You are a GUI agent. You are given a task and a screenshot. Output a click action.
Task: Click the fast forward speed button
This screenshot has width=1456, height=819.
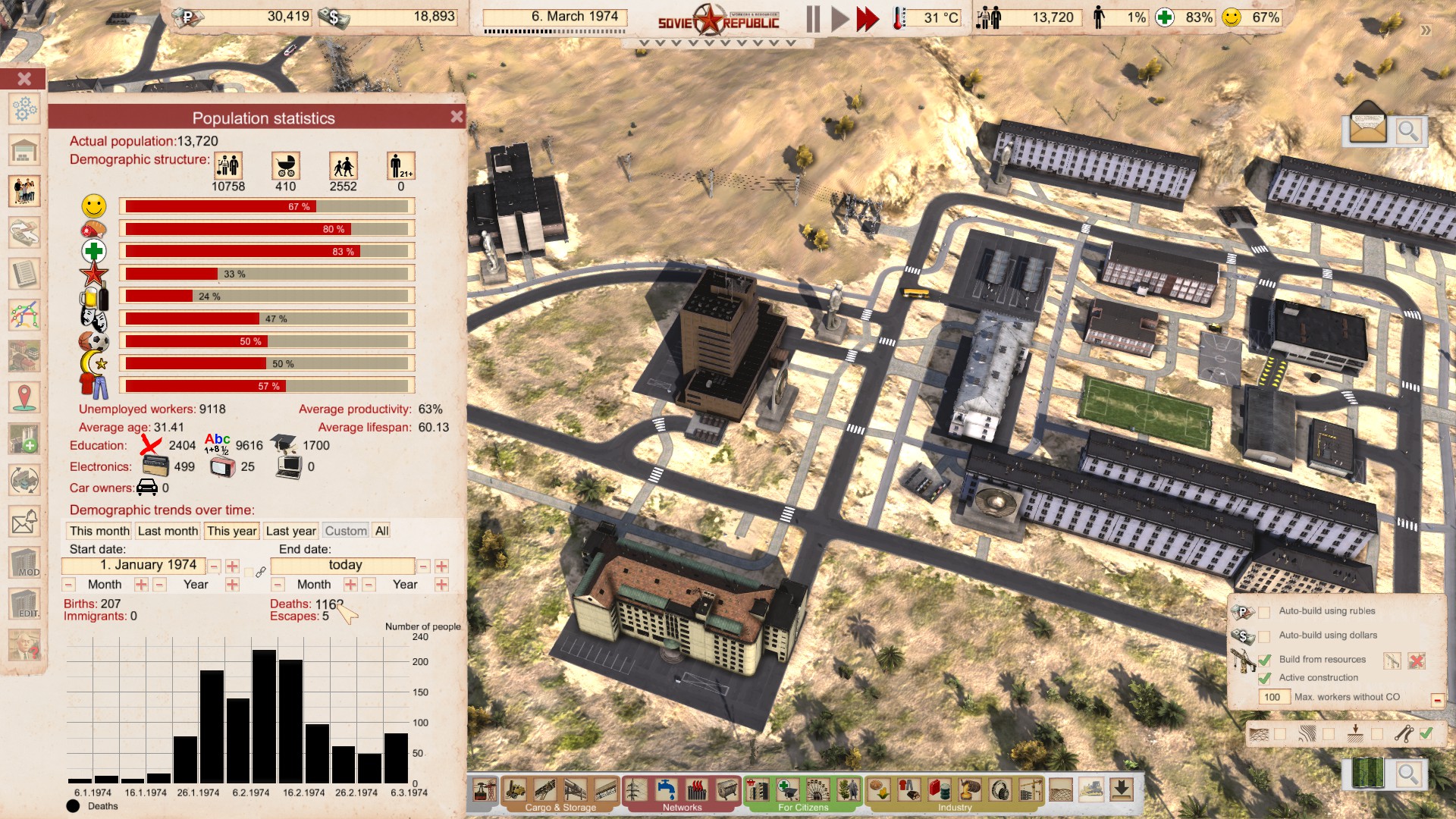(x=867, y=18)
